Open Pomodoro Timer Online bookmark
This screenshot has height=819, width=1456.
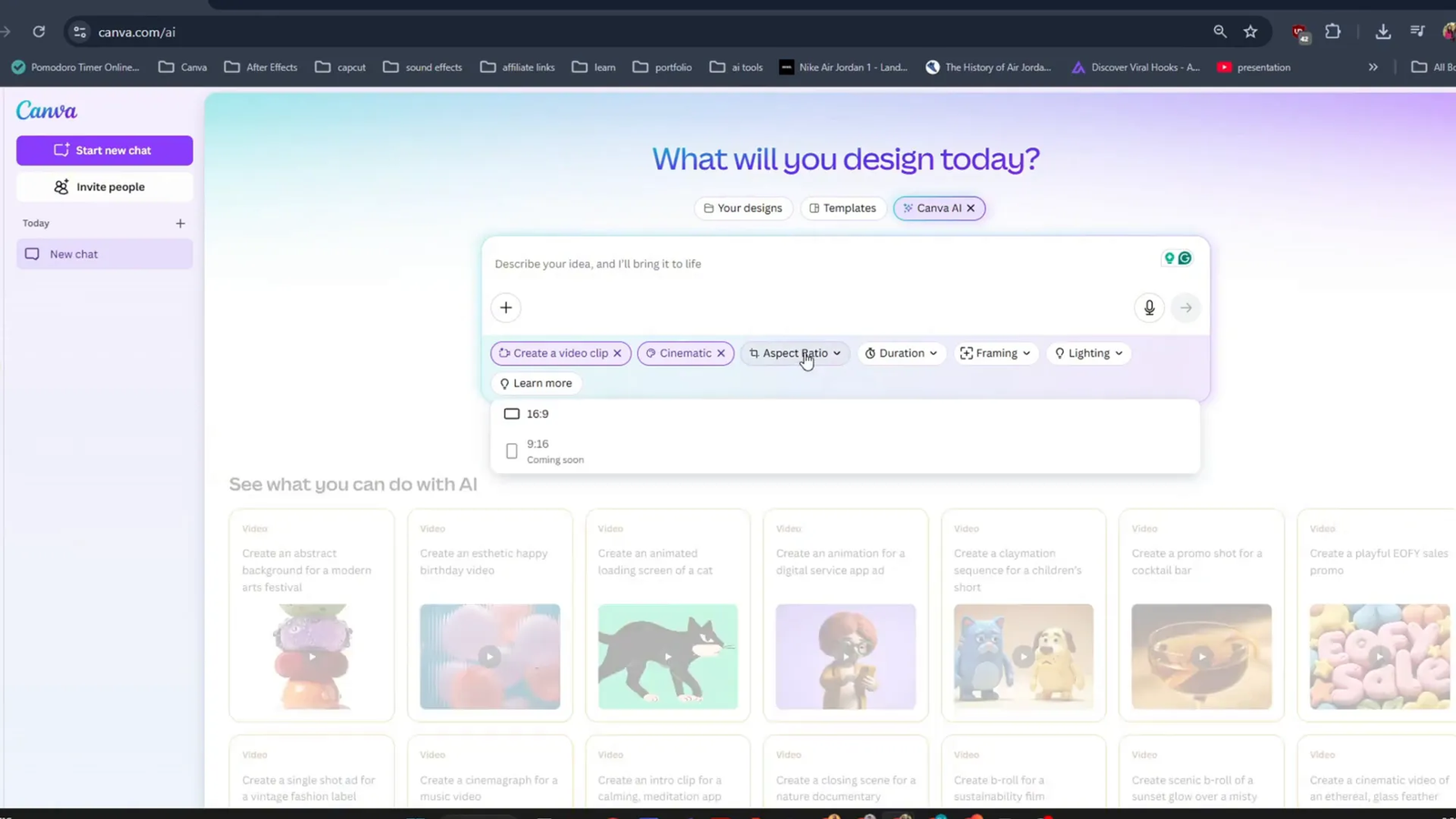tap(76, 67)
